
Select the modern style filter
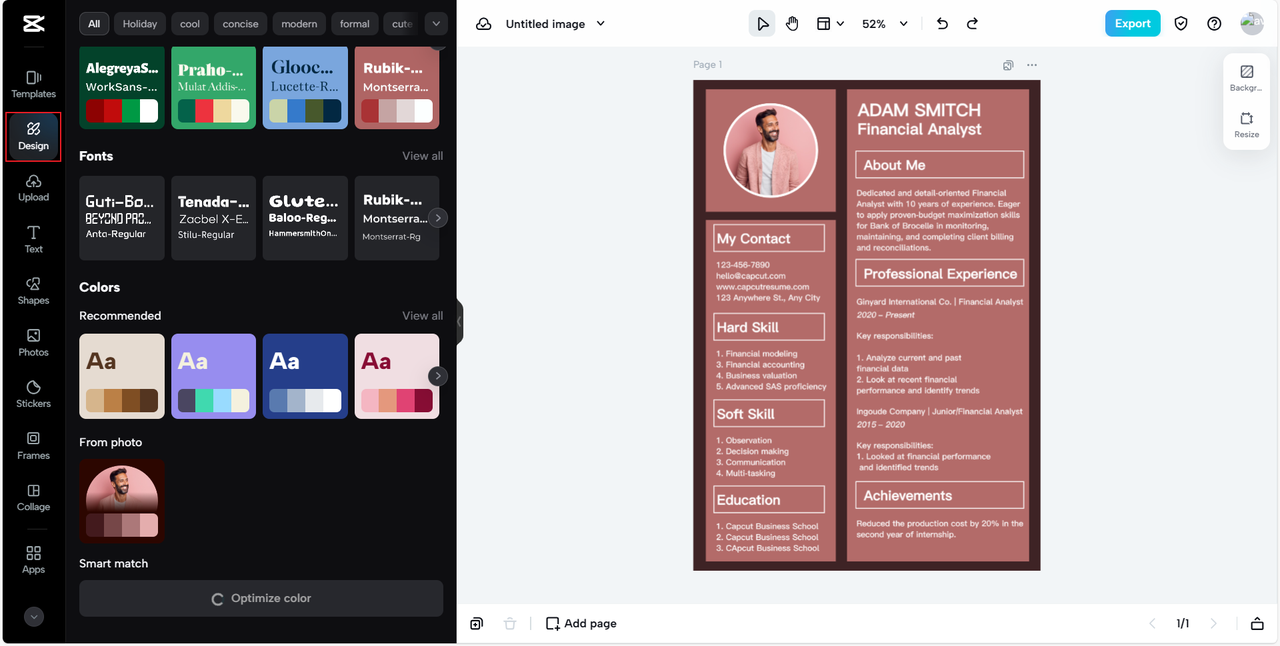pos(299,24)
